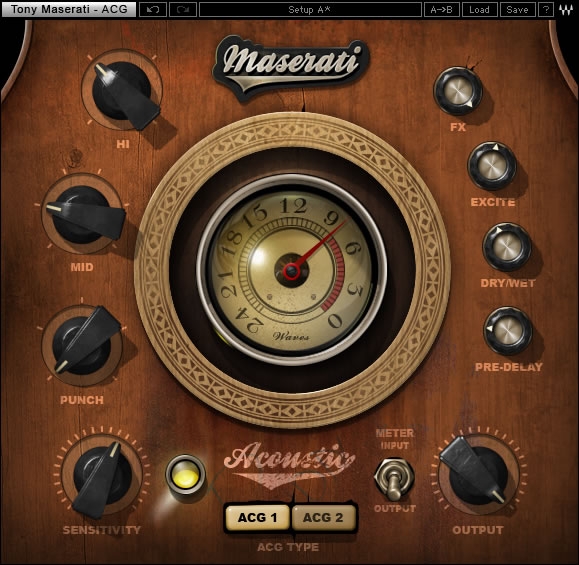Click the OUTPUT label under the toggle switch

tap(395, 508)
